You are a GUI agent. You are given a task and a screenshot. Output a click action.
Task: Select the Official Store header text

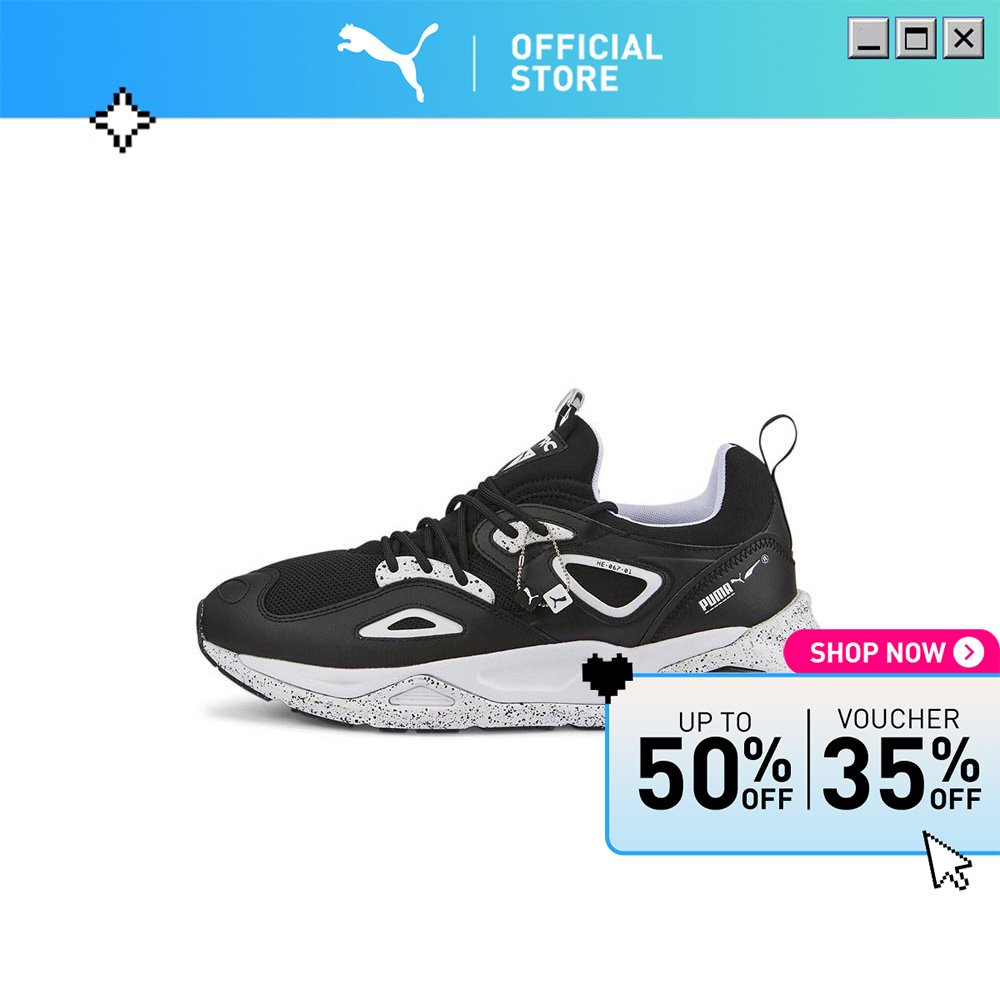(586, 62)
